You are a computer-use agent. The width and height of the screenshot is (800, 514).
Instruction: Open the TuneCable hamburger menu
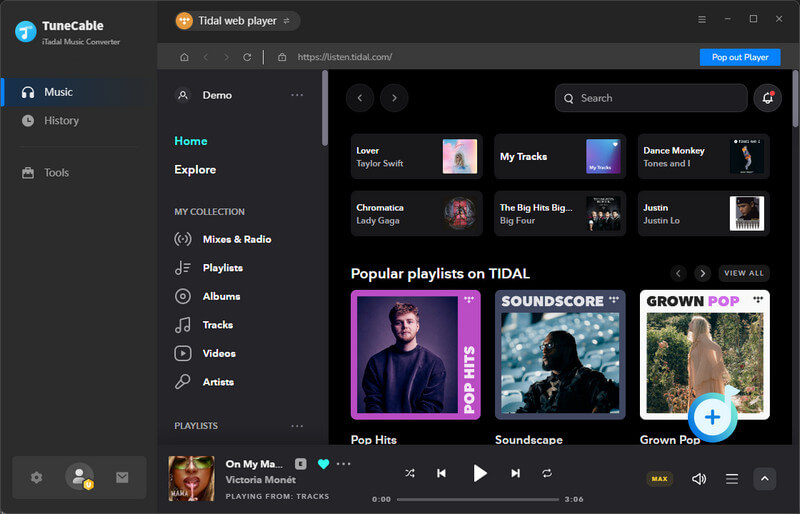point(702,19)
